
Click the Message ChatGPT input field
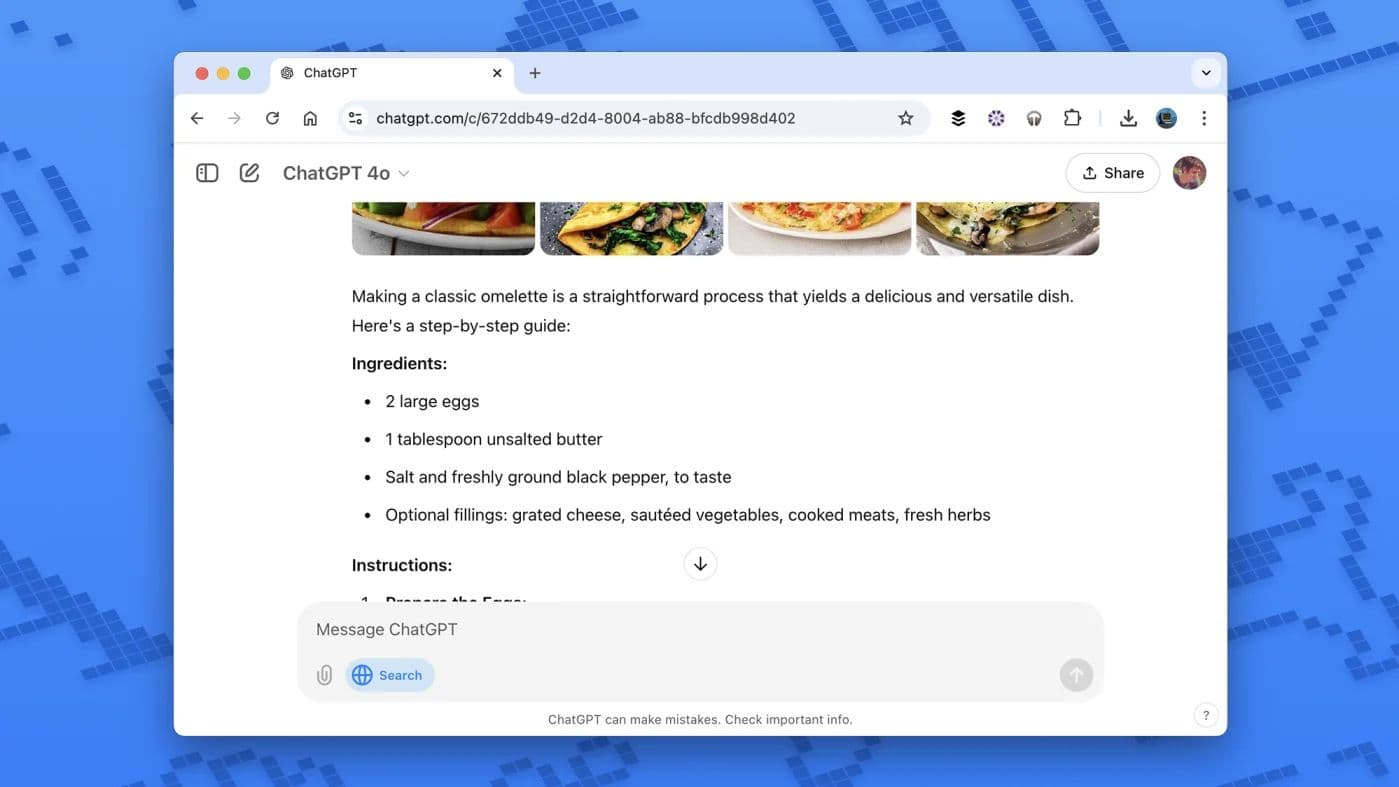coord(680,629)
